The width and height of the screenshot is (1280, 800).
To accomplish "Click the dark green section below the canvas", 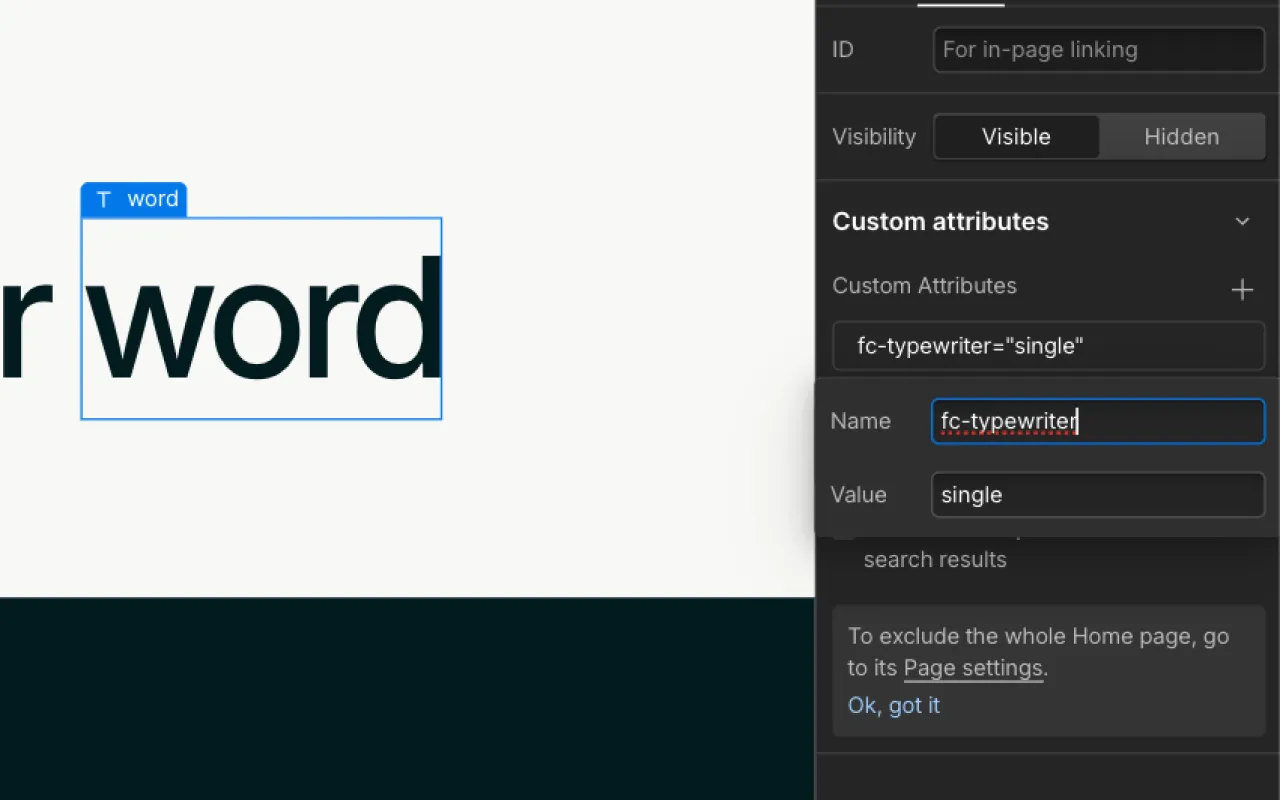I will pyautogui.click(x=400, y=700).
